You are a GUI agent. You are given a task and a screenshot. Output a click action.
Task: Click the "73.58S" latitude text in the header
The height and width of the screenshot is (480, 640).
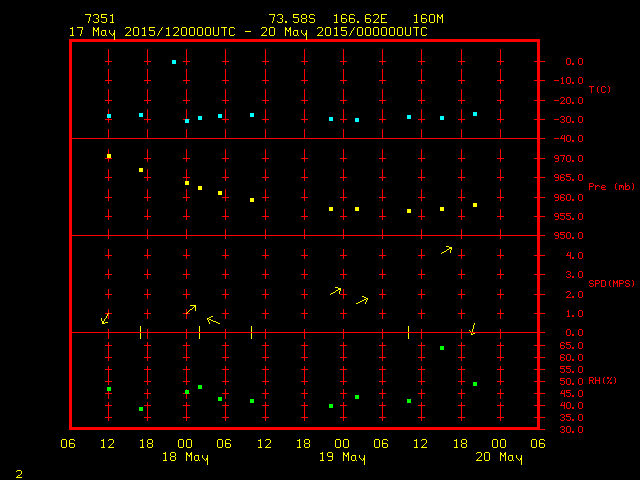(293, 19)
